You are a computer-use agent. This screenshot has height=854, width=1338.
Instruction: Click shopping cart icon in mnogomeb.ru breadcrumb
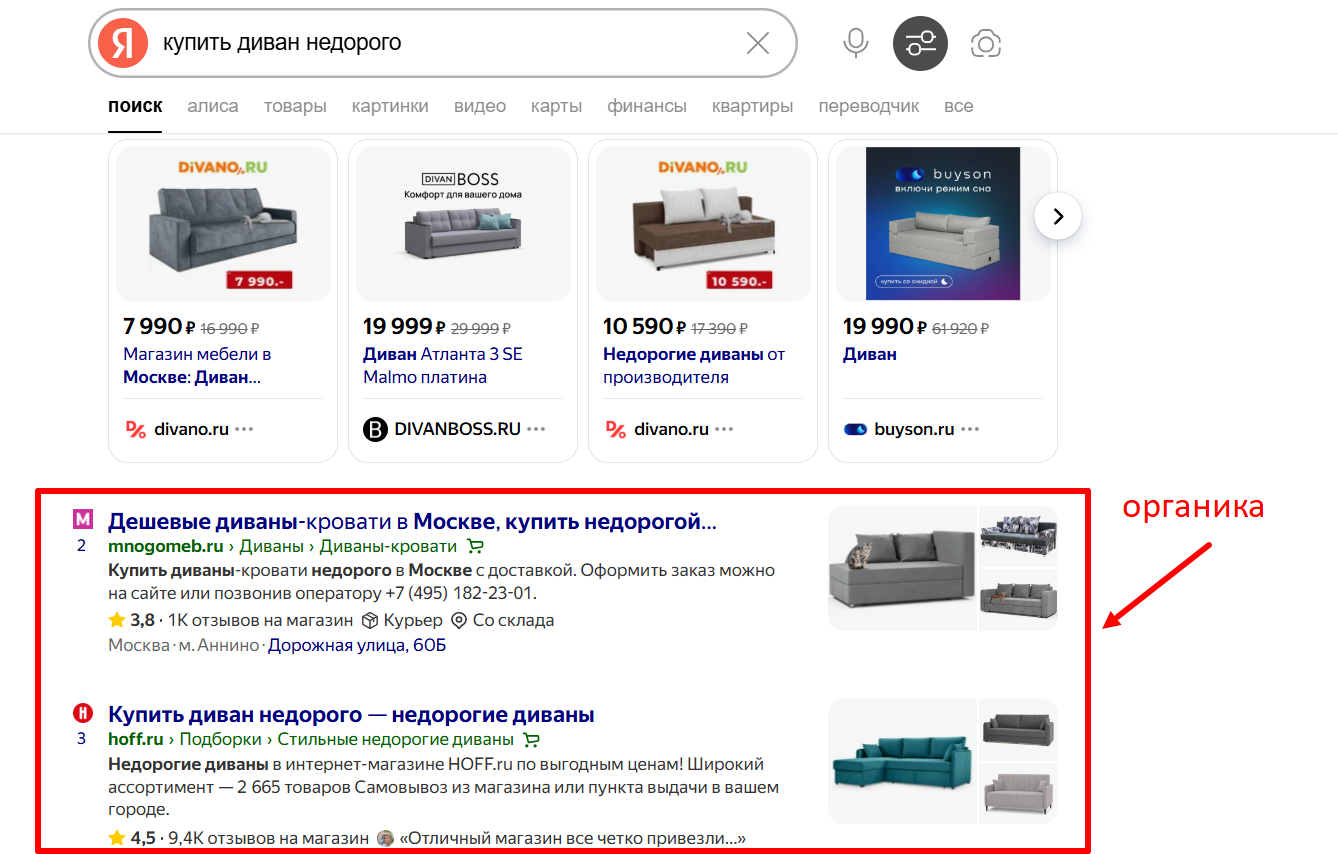(475, 546)
